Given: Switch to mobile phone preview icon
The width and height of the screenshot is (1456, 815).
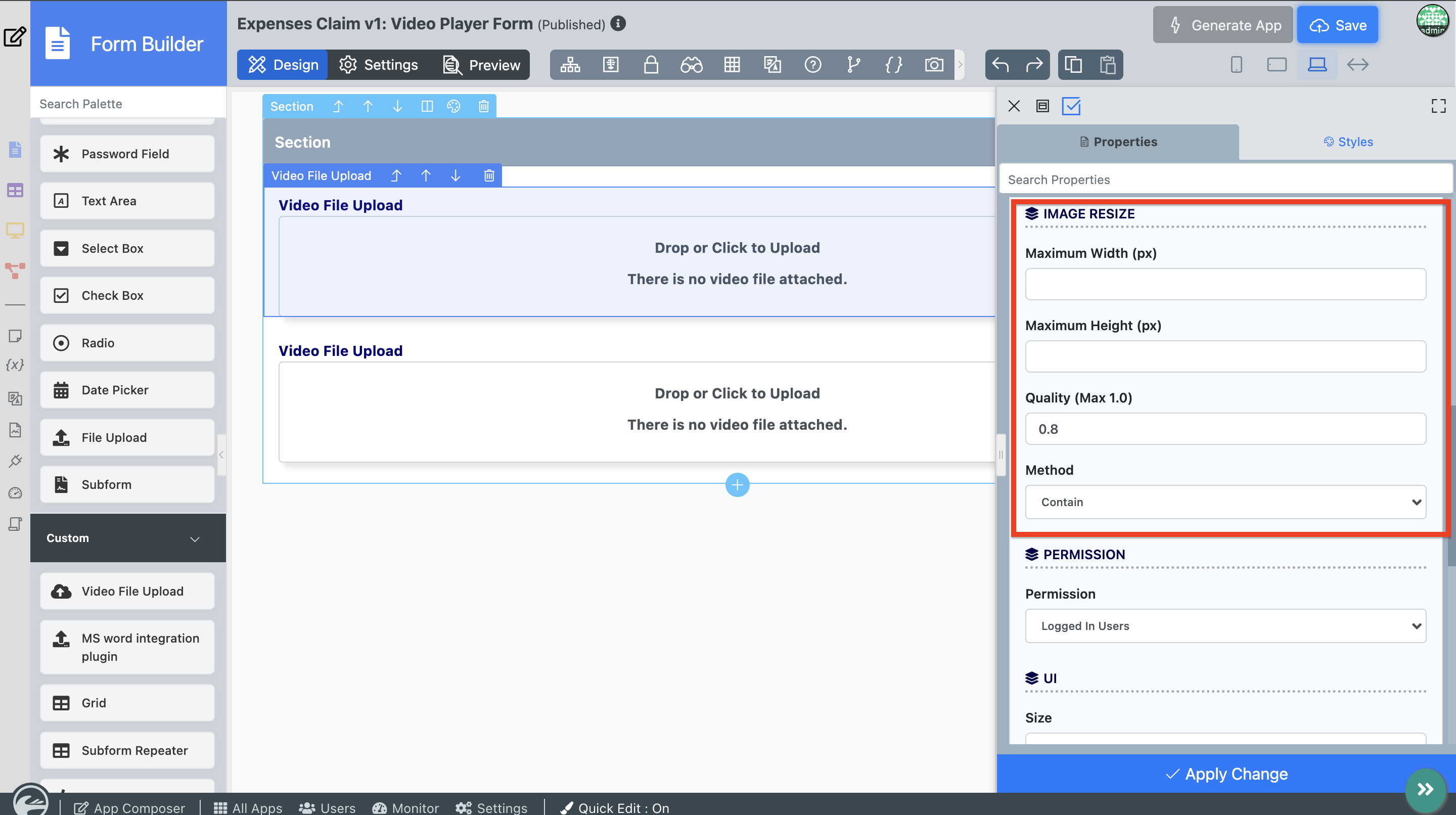Looking at the screenshot, I should click(x=1236, y=64).
